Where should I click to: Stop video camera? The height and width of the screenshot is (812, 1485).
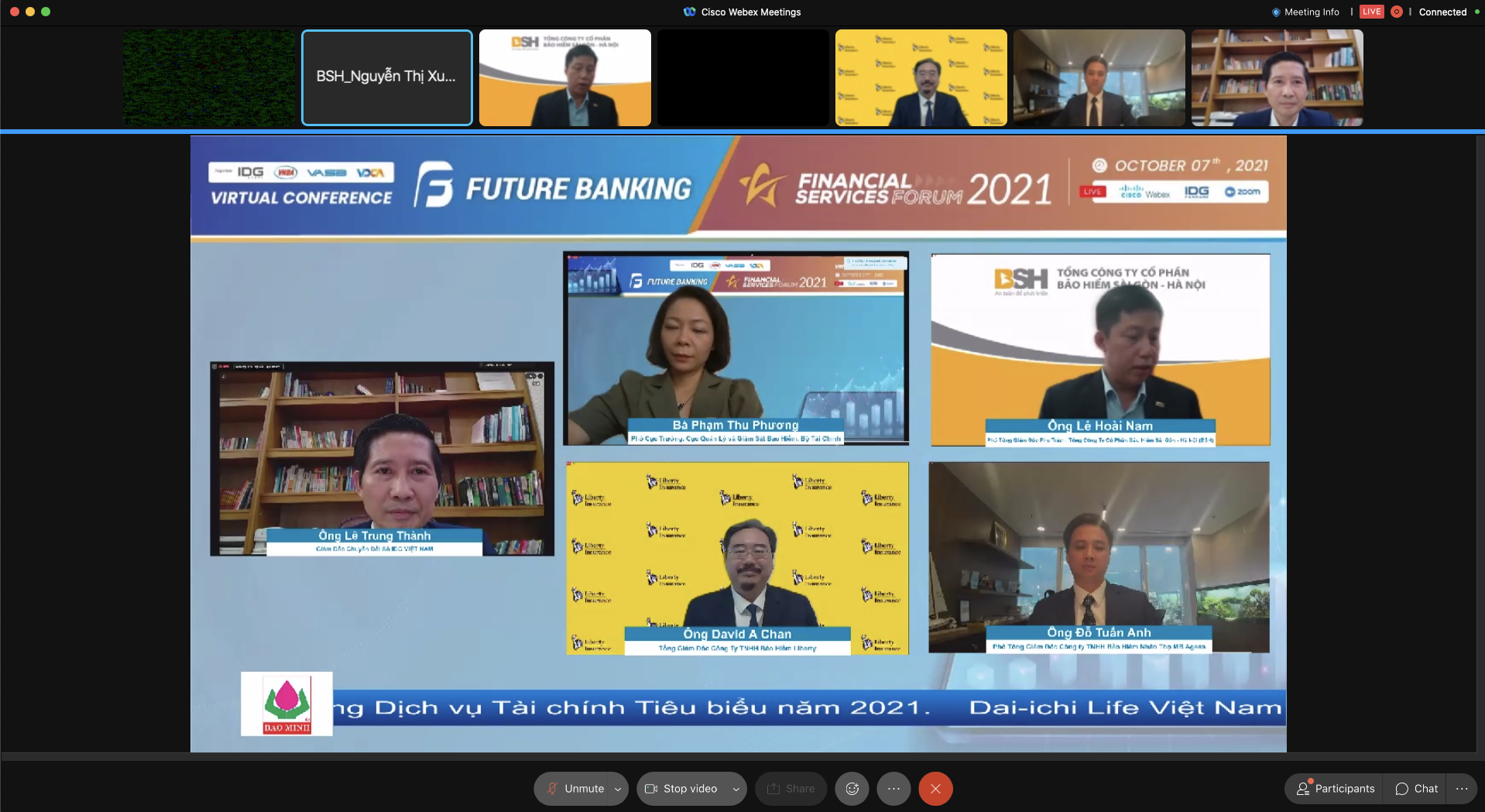pos(681,789)
